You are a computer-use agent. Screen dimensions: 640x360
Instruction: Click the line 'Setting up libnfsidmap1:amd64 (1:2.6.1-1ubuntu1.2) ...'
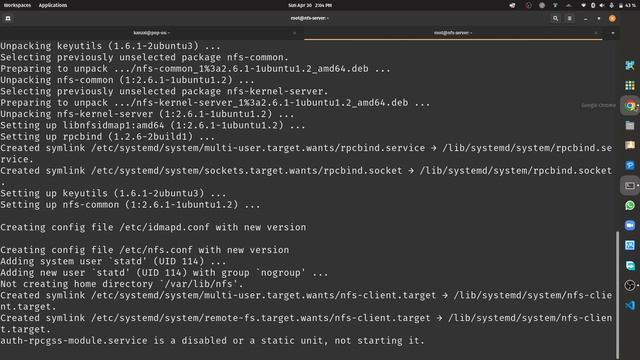point(153,125)
